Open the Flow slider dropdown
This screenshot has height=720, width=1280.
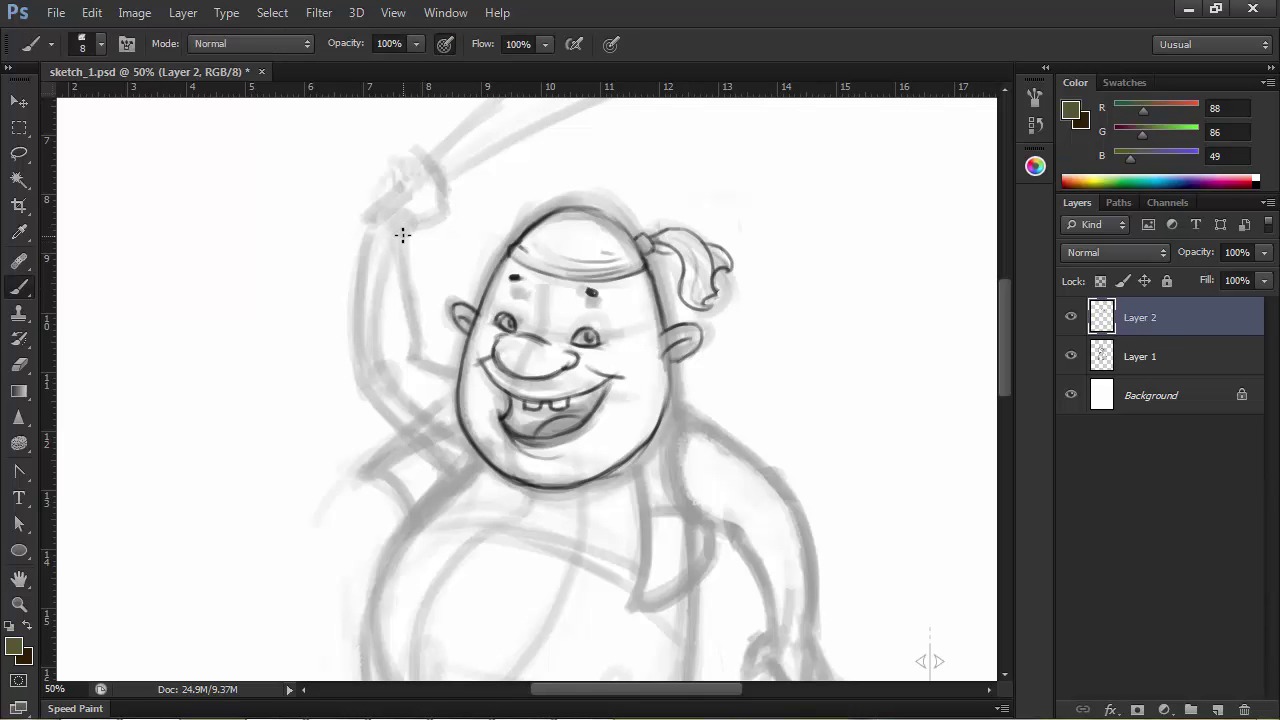[545, 44]
